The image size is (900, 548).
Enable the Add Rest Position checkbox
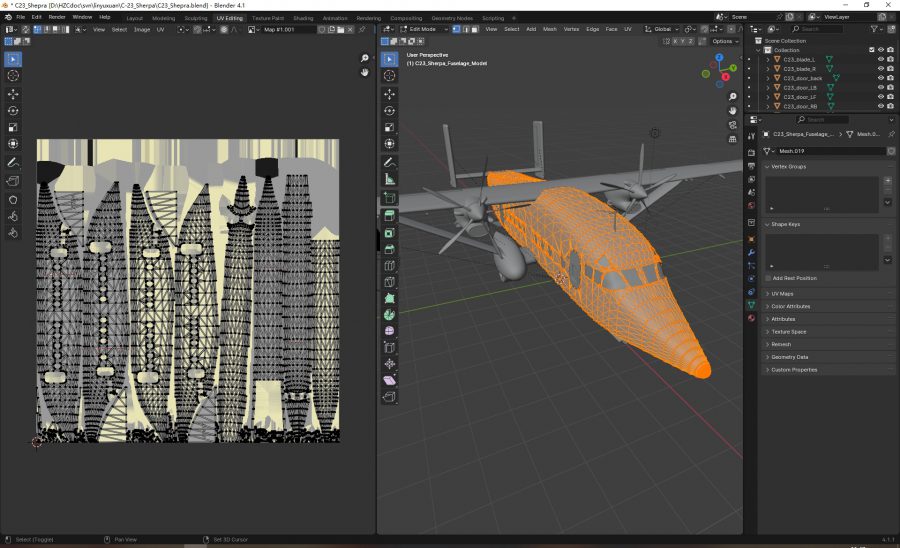pyautogui.click(x=767, y=278)
